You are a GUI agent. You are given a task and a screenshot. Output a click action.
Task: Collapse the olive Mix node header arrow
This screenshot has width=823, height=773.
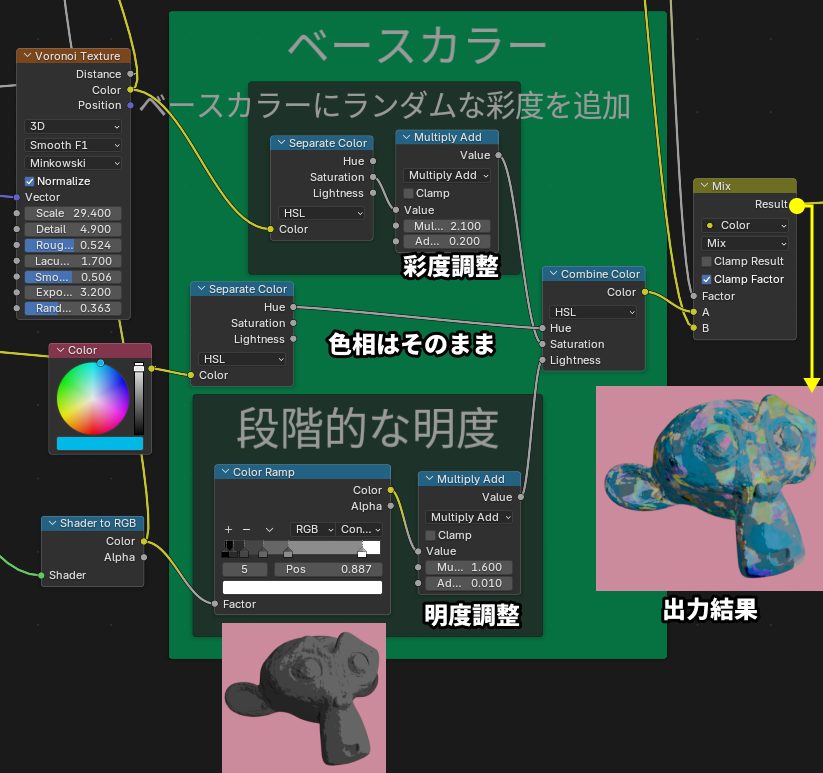pyautogui.click(x=702, y=186)
